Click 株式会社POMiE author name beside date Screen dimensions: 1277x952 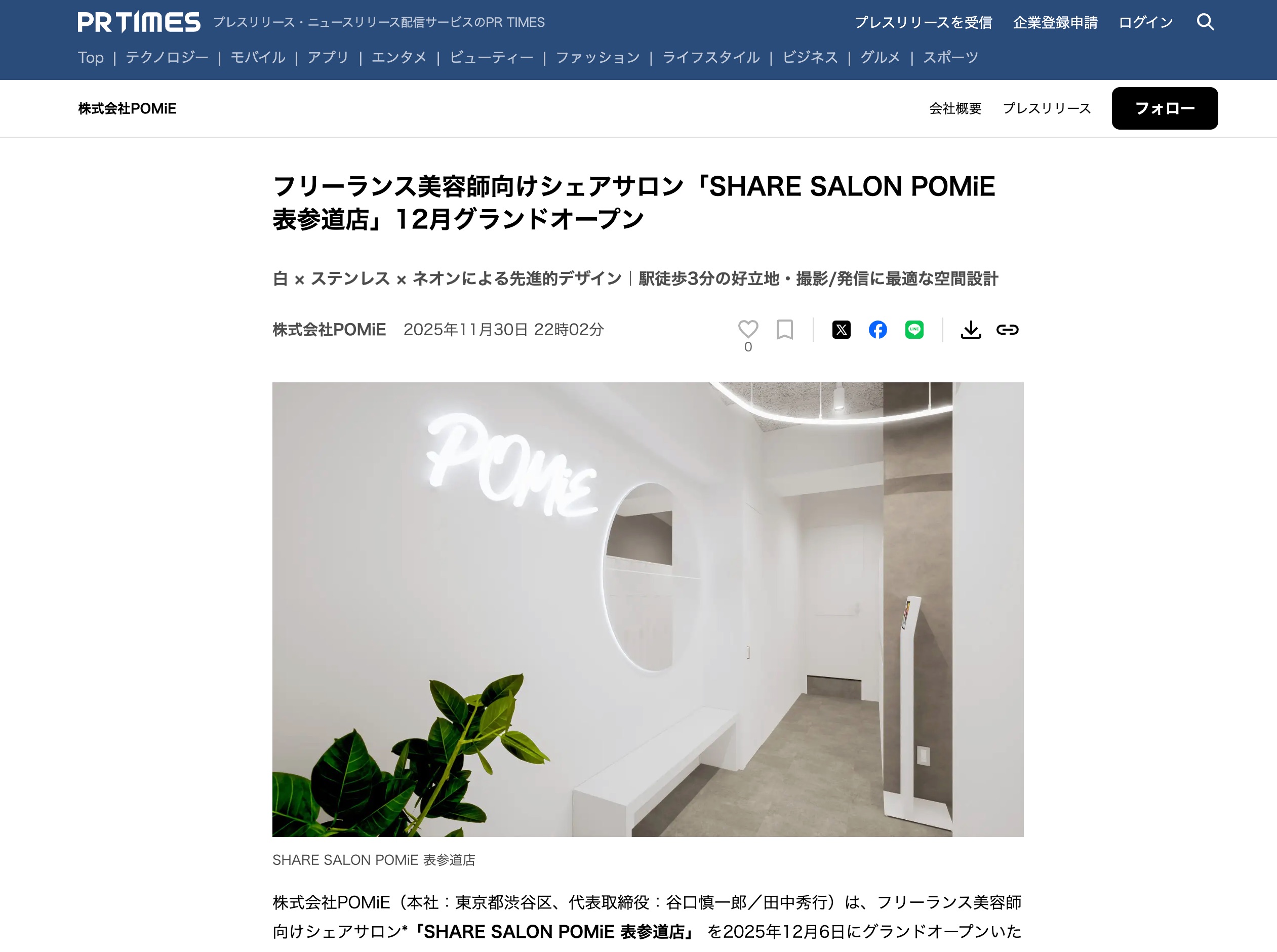(x=329, y=330)
